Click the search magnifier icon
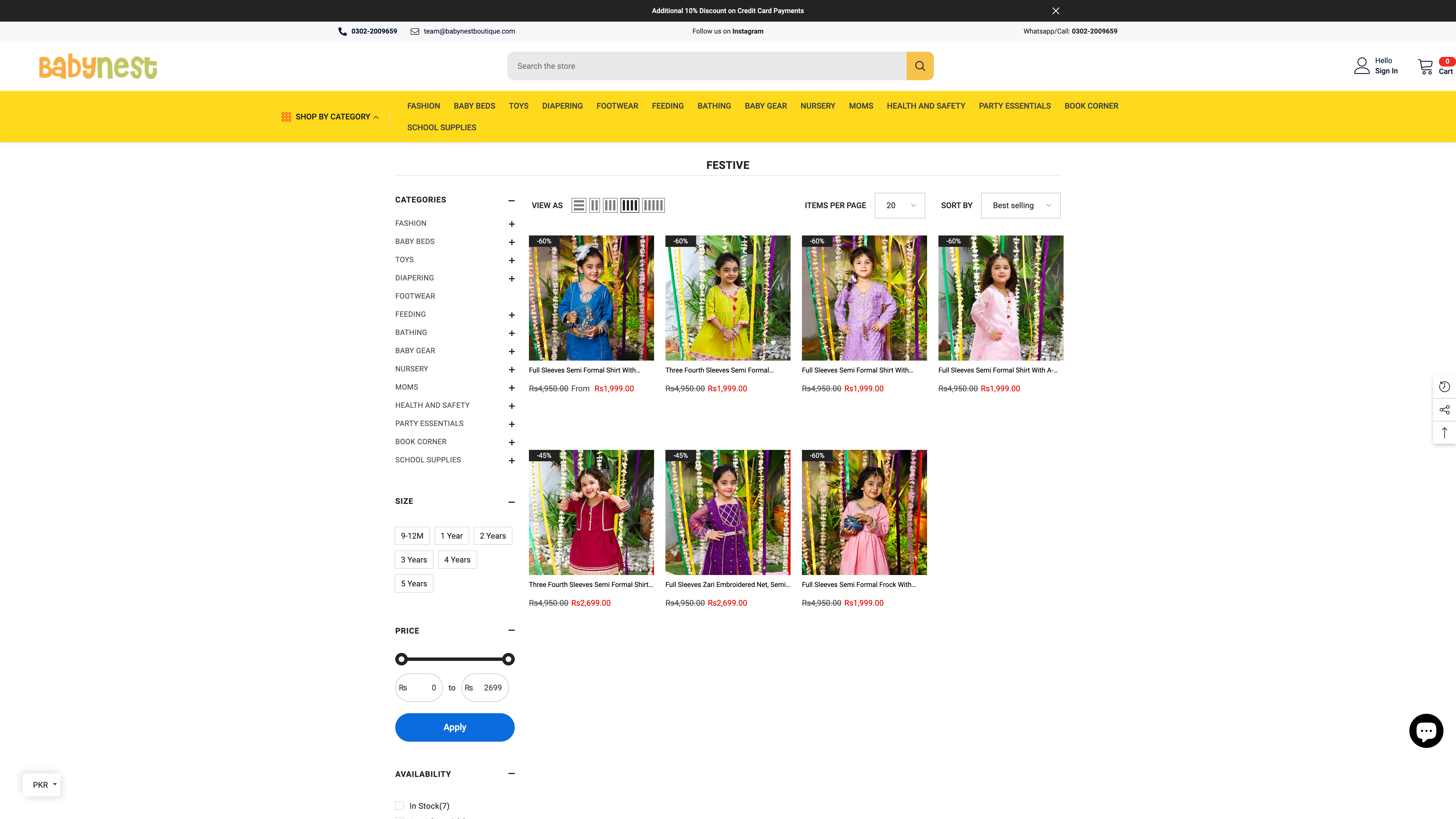 [x=920, y=66]
